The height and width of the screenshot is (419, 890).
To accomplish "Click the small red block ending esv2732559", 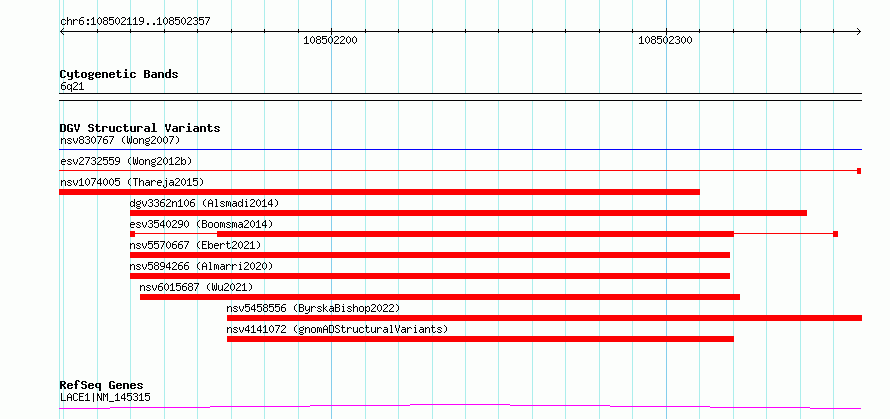I will pyautogui.click(x=859, y=171).
